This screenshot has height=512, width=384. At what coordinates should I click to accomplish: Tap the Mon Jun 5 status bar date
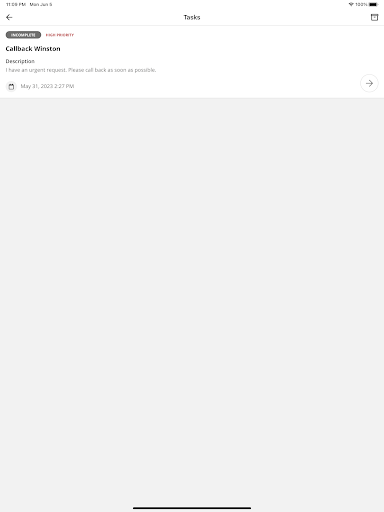pos(41,4)
